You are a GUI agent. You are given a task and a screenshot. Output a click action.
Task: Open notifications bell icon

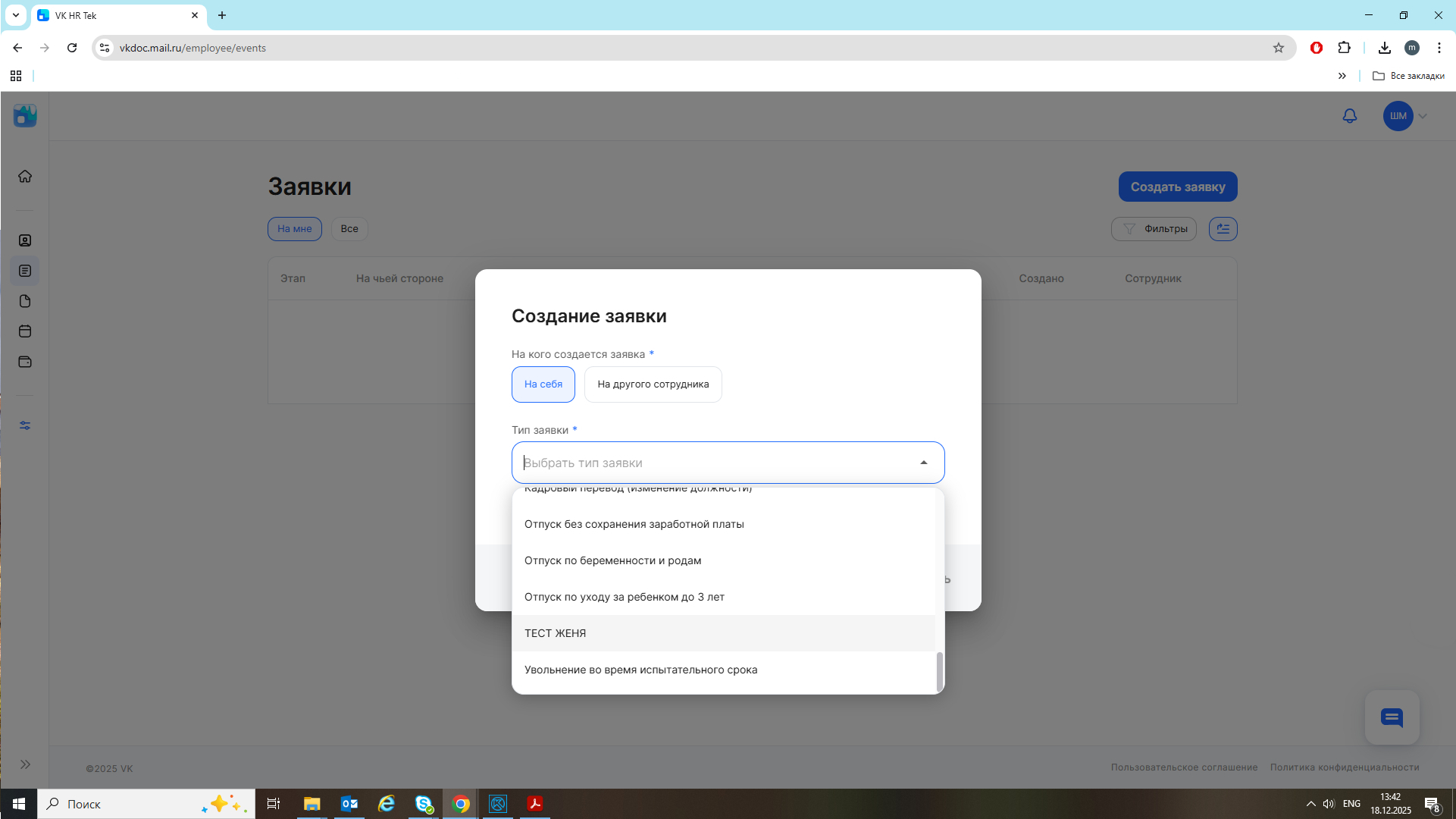click(1349, 116)
